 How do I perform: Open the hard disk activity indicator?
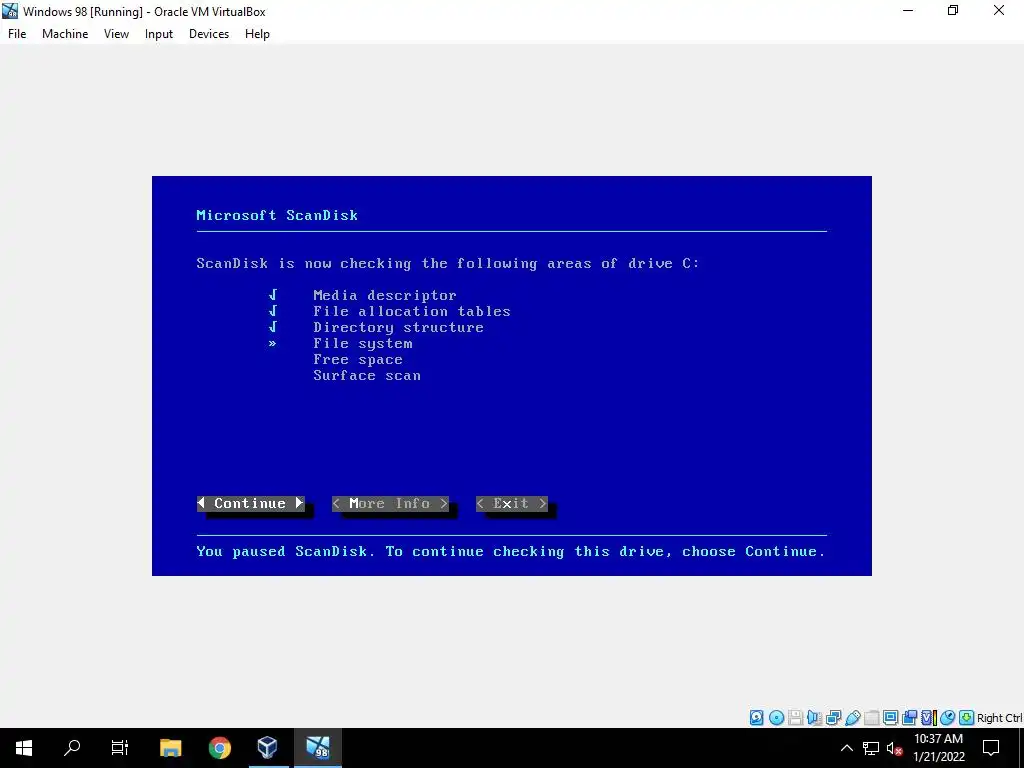[x=756, y=718]
